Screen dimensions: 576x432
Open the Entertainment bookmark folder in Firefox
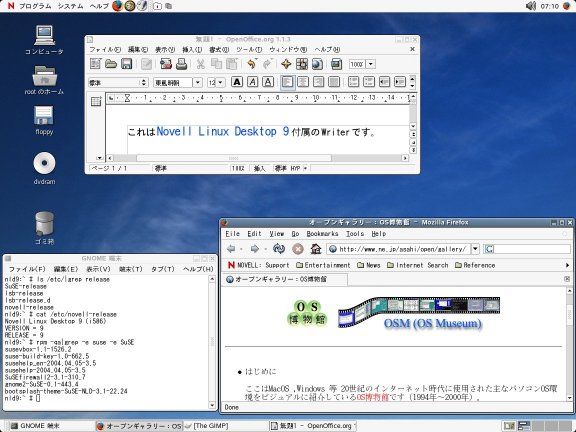pyautogui.click(x=323, y=265)
